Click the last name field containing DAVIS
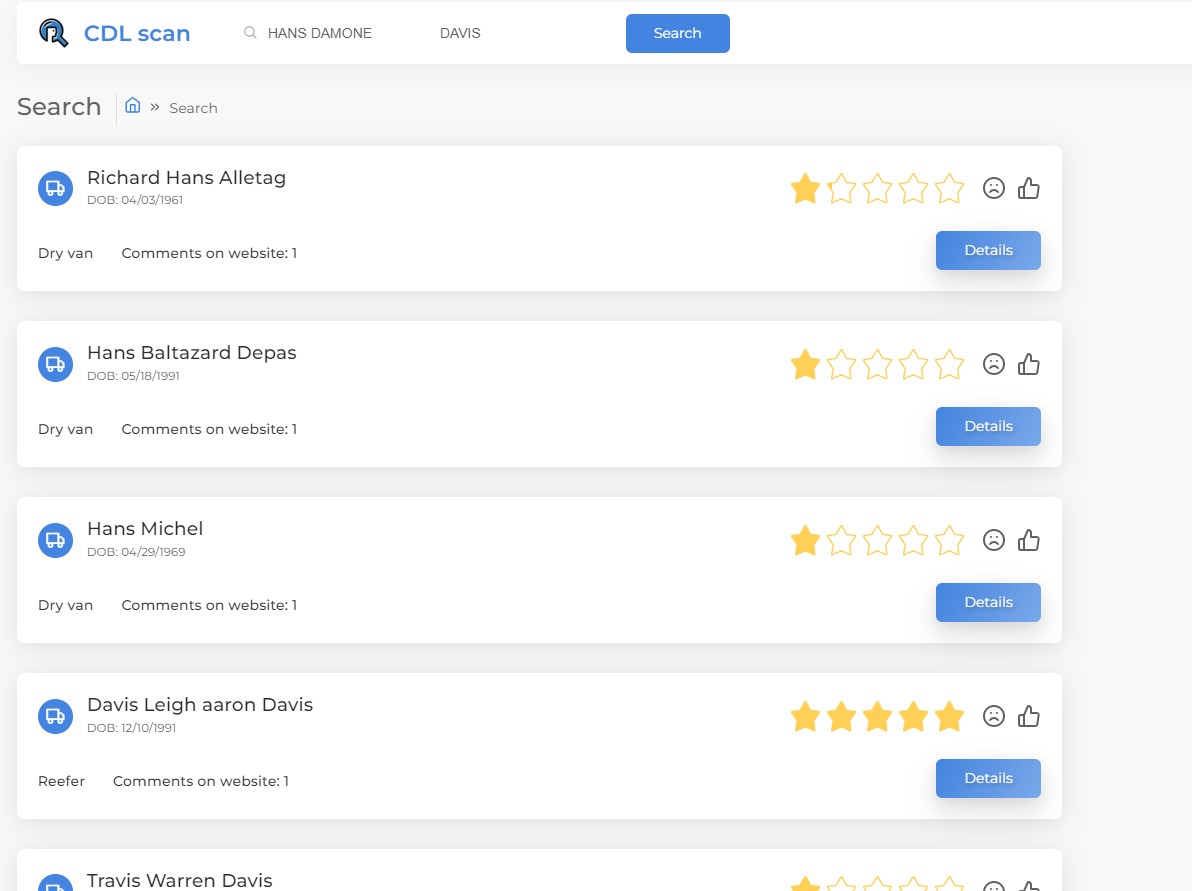 point(500,33)
